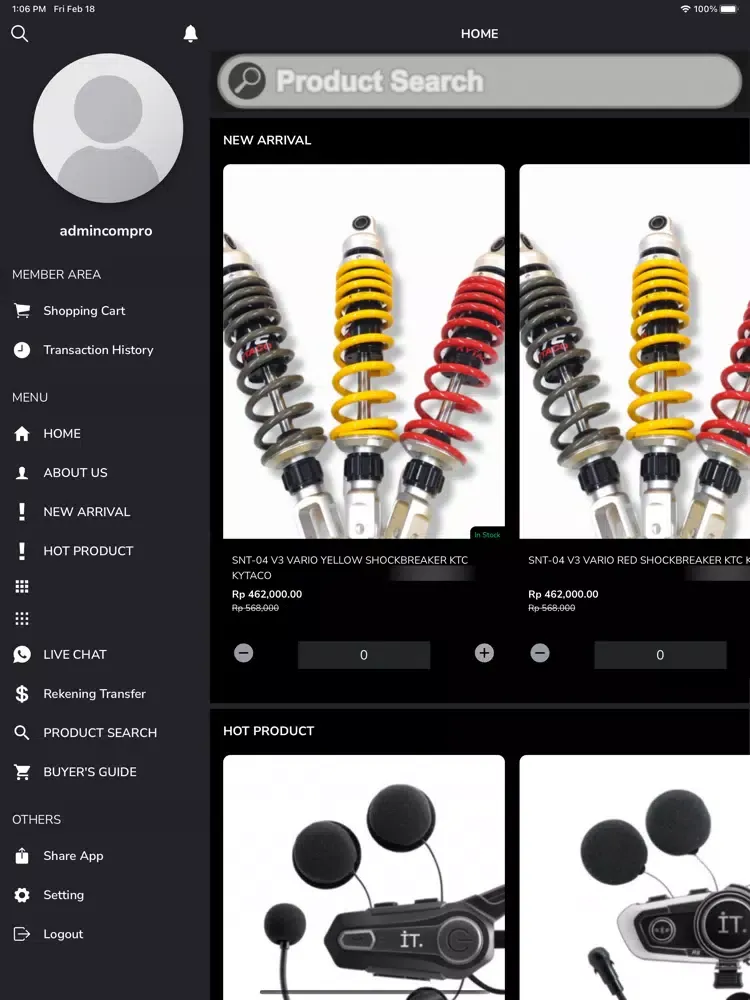Click the Shopping Cart icon
Image resolution: width=750 pixels, height=1000 pixels.
[22, 311]
